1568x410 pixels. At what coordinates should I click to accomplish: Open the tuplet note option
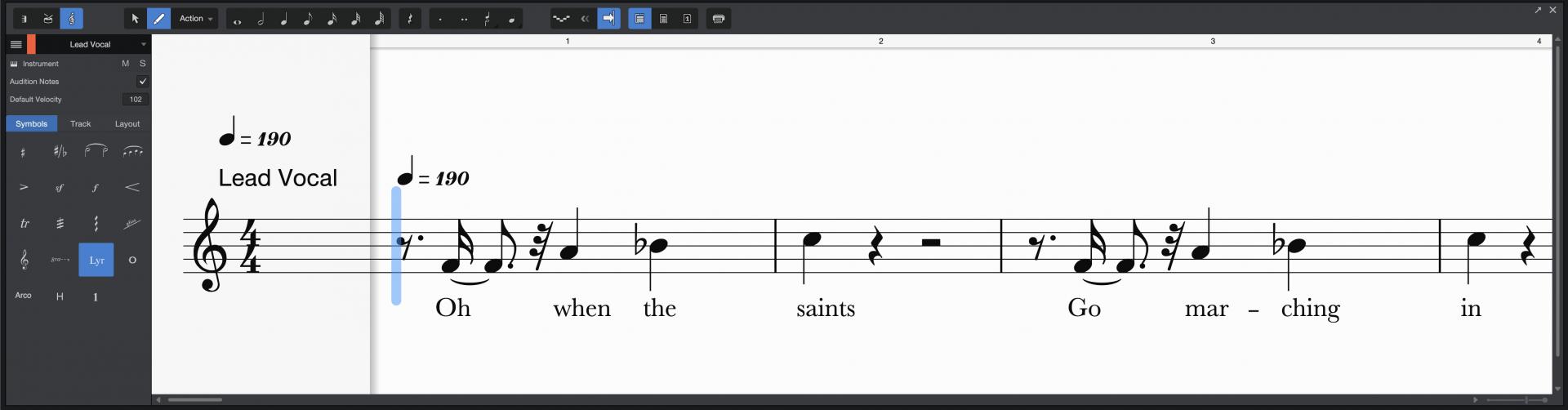coord(488,19)
